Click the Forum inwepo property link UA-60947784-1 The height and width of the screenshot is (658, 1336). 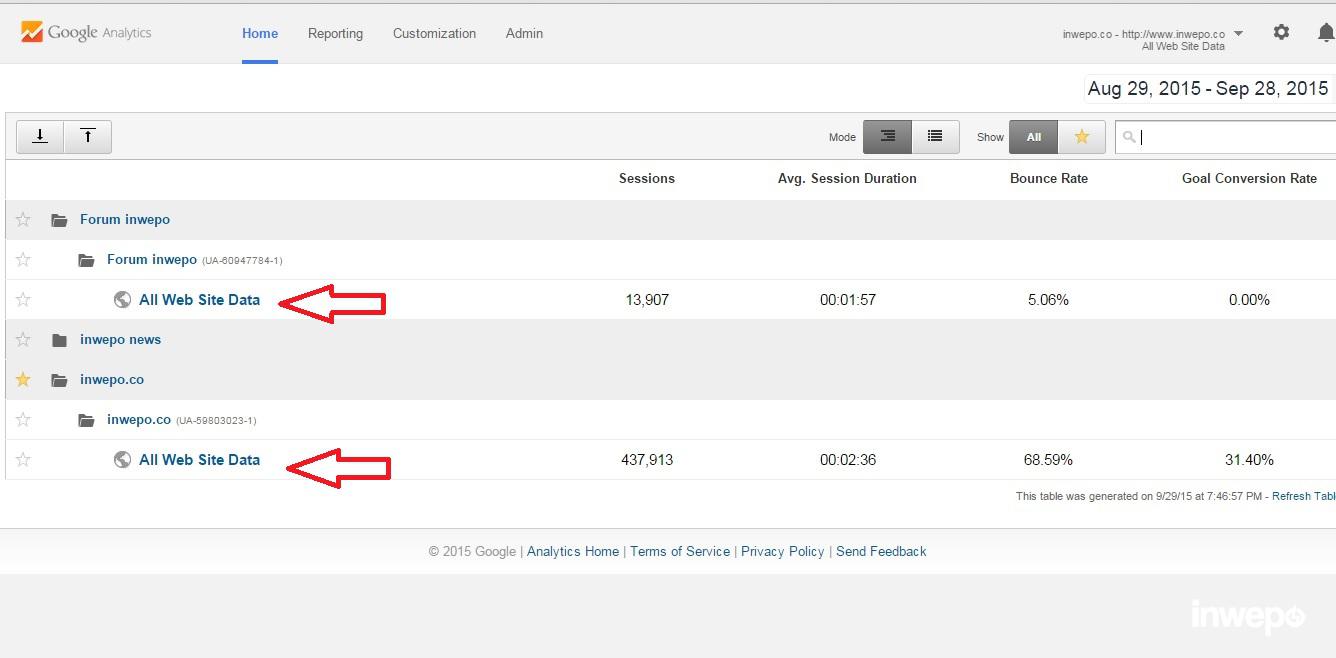[152, 259]
